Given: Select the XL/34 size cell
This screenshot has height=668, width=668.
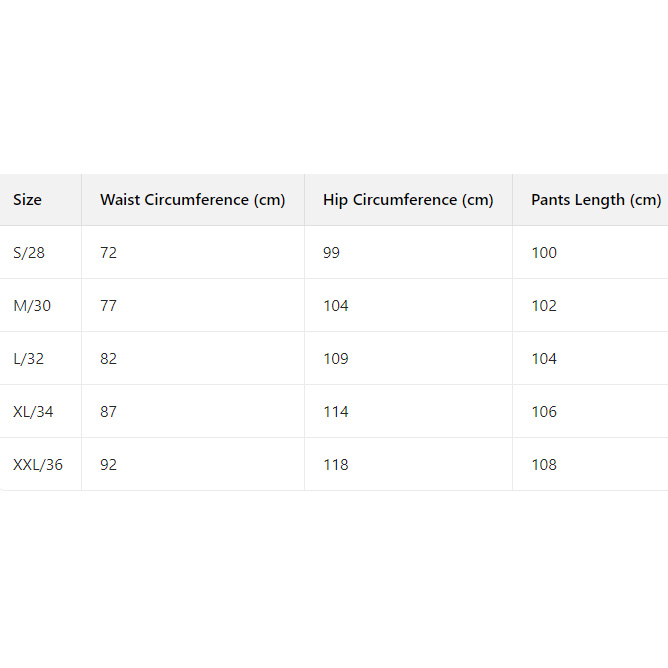Looking at the screenshot, I should point(33,412).
